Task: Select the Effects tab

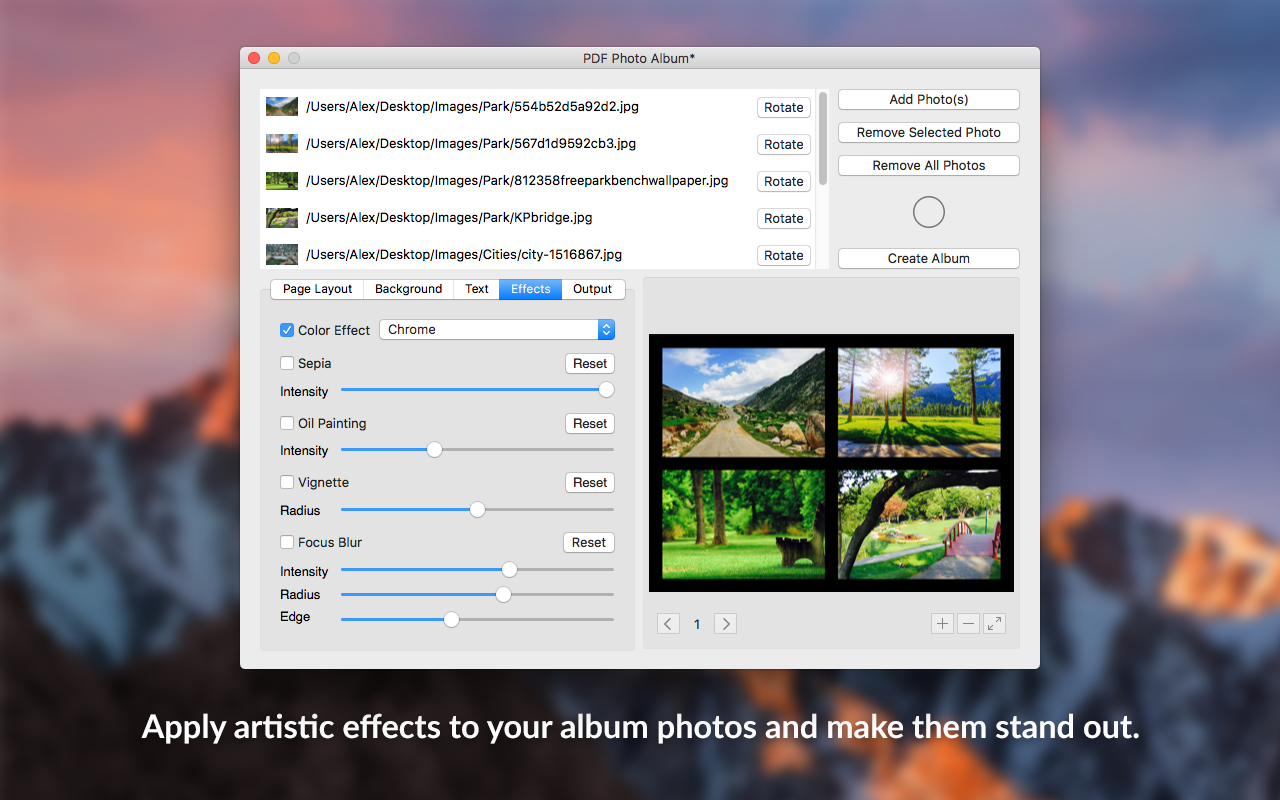Action: click(531, 289)
